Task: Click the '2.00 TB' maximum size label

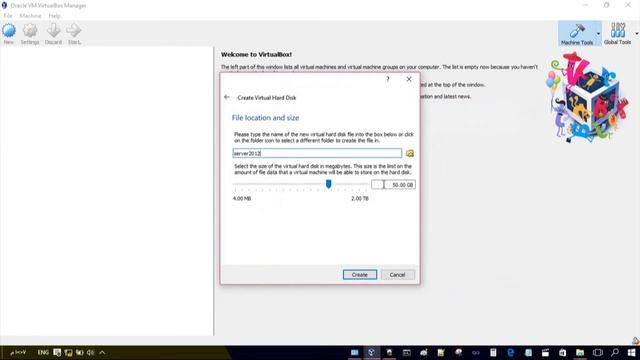Action: pyautogui.click(x=360, y=198)
